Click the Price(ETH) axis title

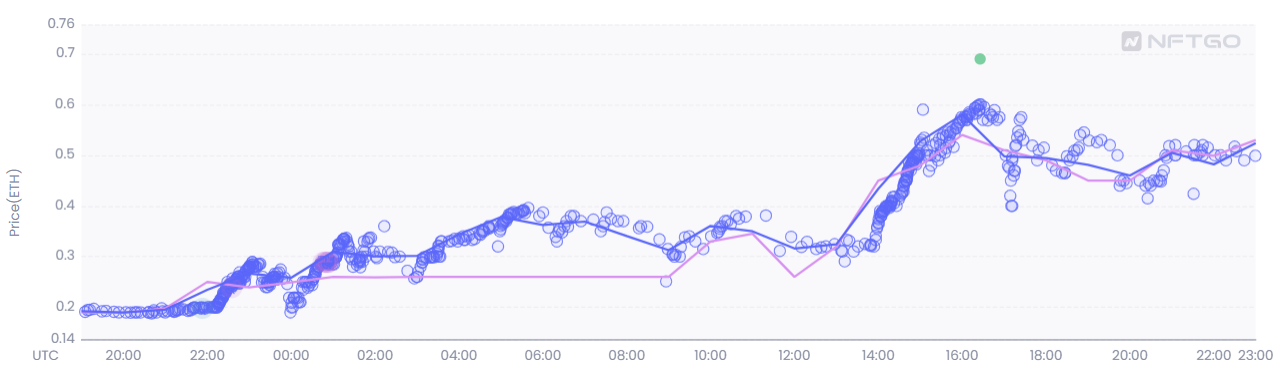(15, 203)
